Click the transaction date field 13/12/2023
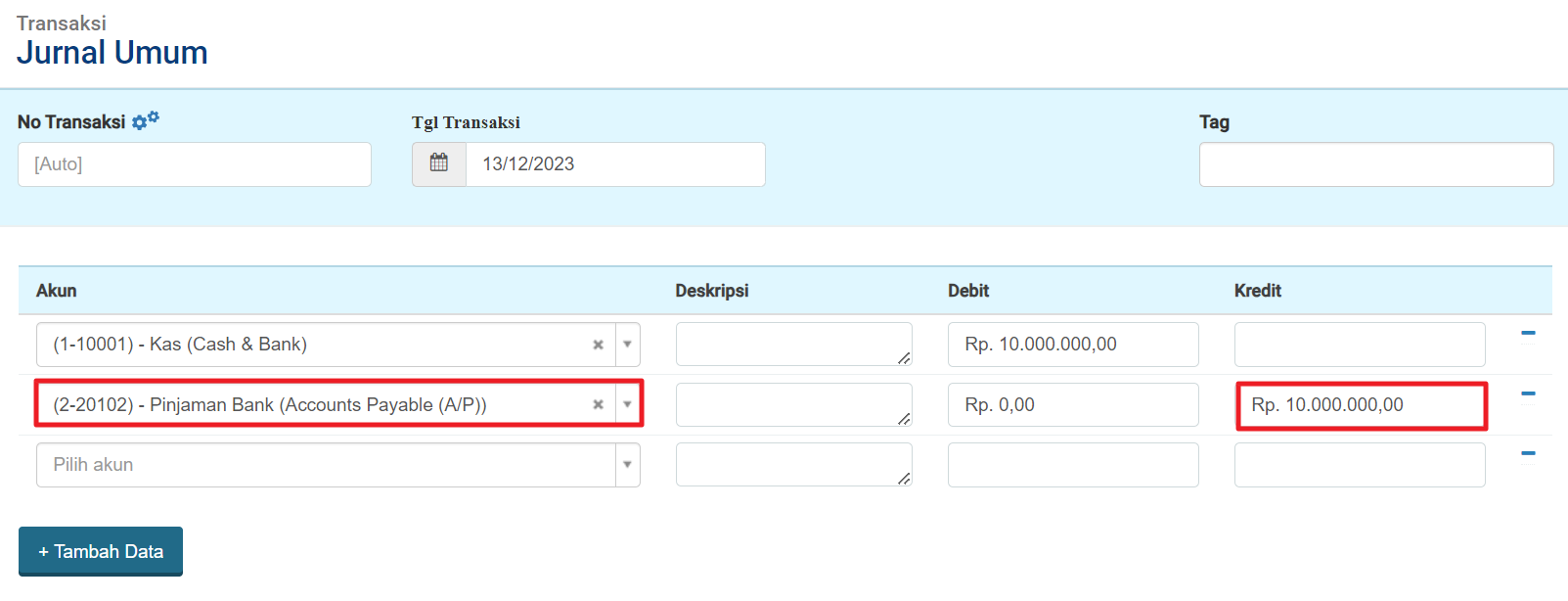This screenshot has height=601, width=1568. tap(614, 164)
